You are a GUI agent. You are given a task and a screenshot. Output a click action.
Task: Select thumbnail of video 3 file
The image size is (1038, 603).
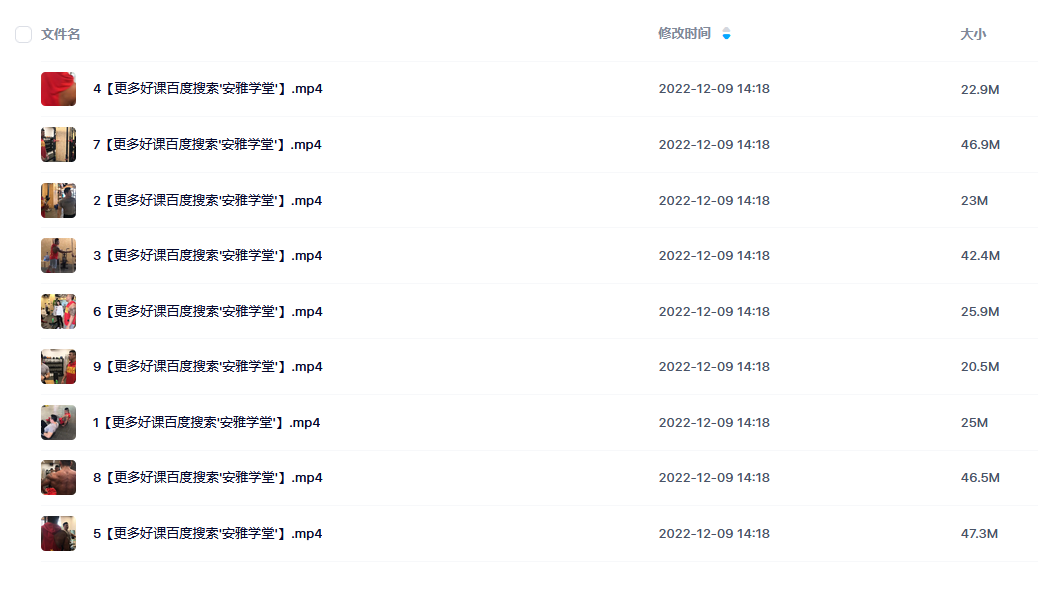(58, 256)
